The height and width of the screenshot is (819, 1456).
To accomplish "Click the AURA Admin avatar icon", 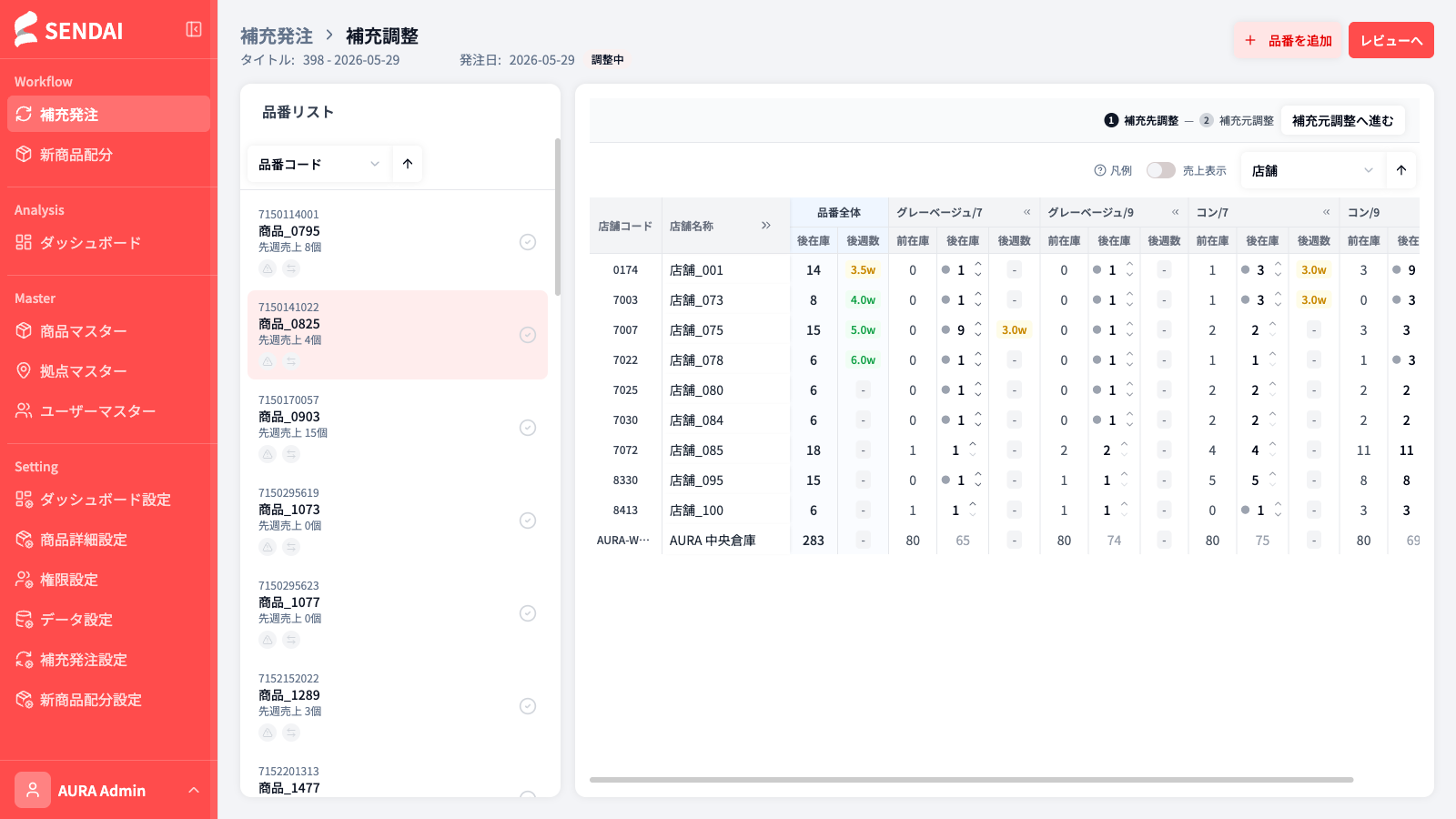I will (x=33, y=790).
